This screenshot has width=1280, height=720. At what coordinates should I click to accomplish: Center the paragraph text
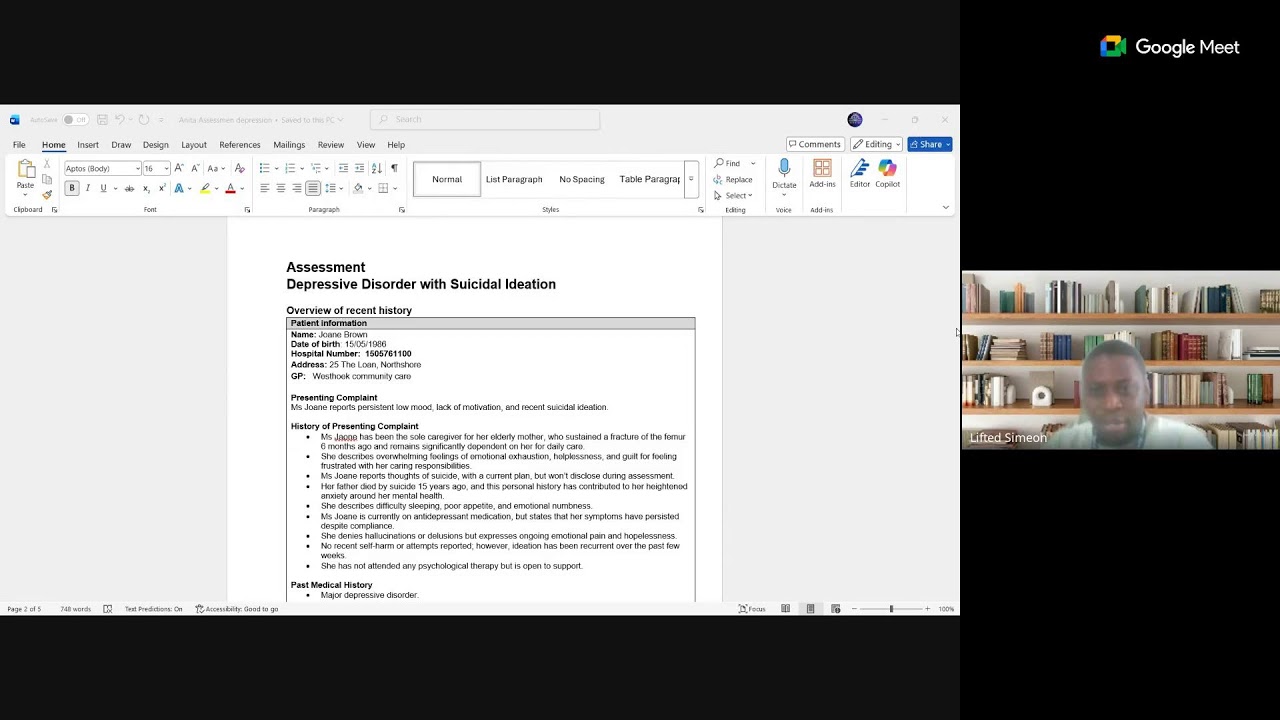pos(280,188)
